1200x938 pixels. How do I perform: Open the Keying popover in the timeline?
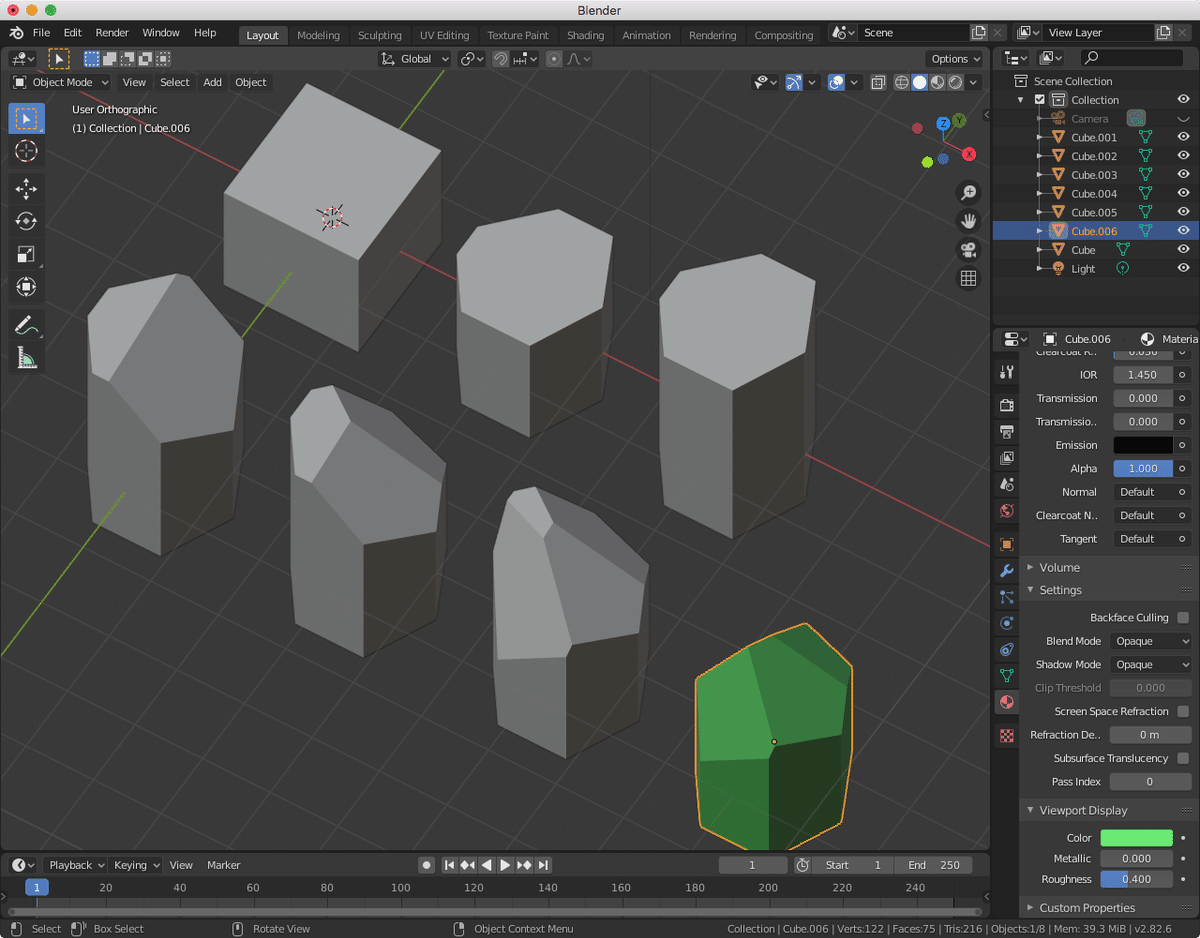click(136, 865)
